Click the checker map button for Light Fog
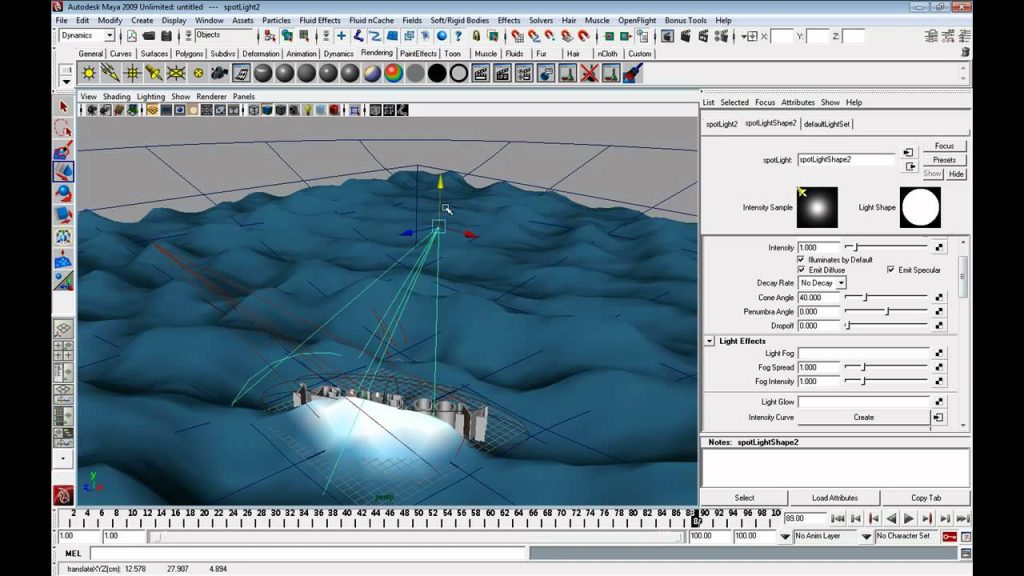This screenshot has width=1024, height=576. (x=939, y=353)
